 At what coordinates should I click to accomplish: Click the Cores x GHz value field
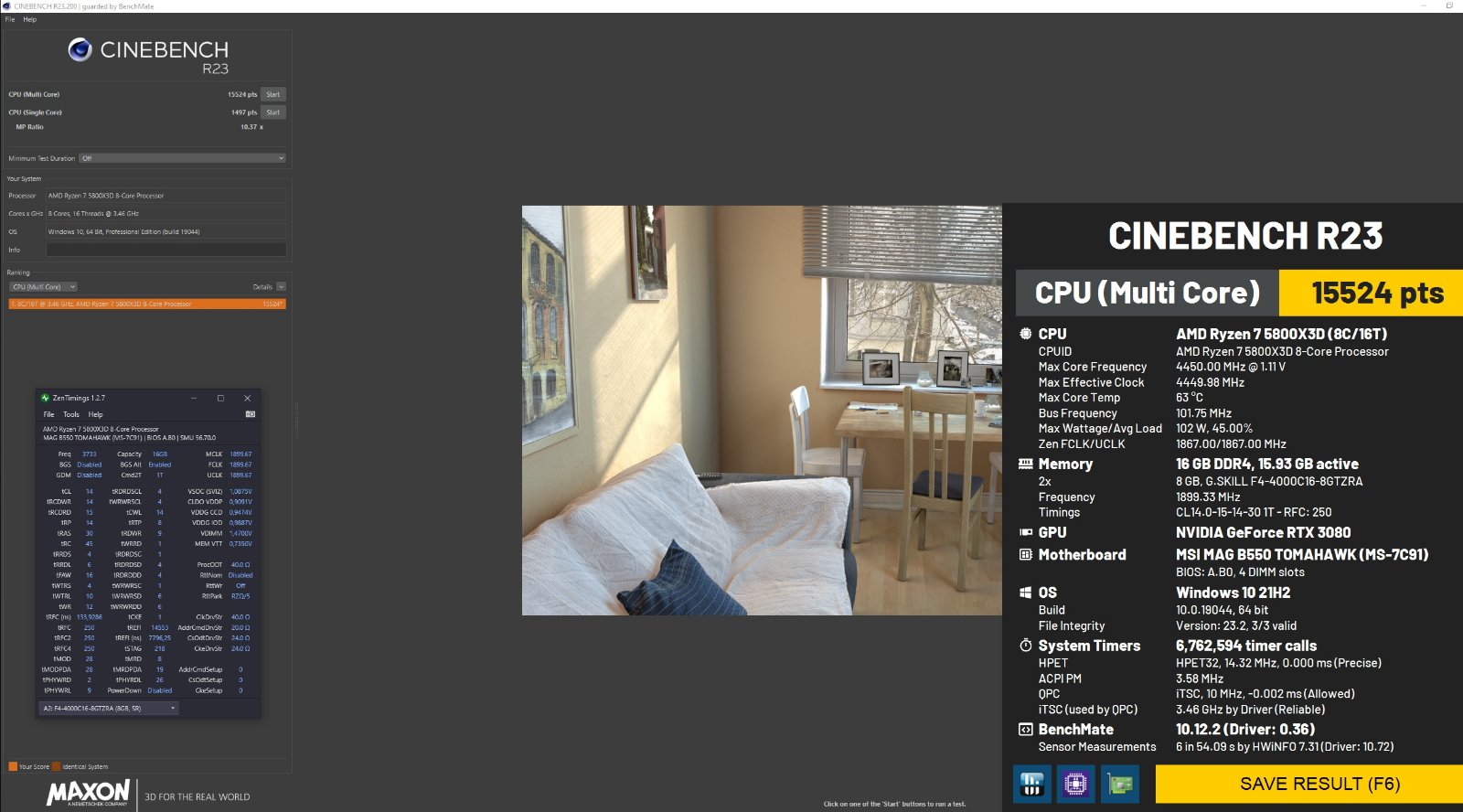tap(166, 214)
